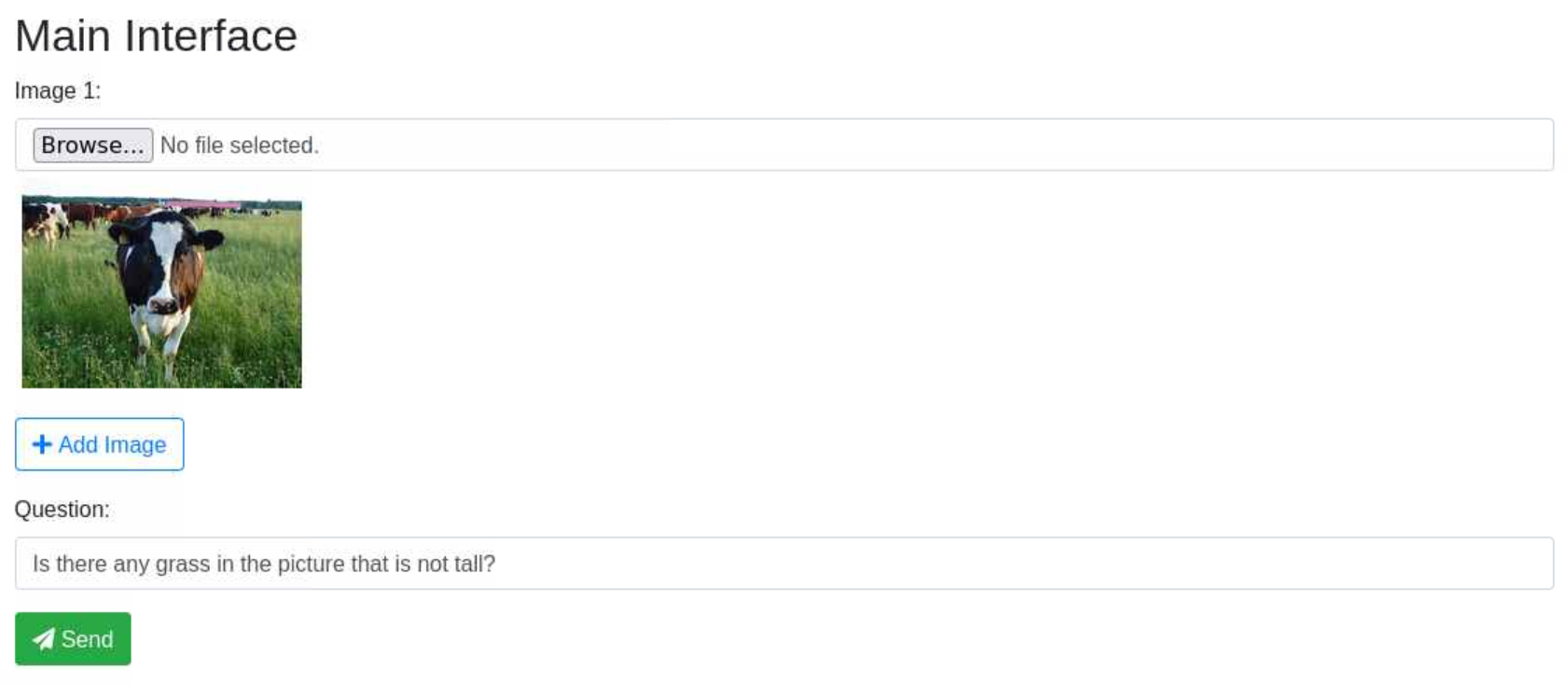This screenshot has height=686, width=1568.
Task: Open the cow image thumbnail preview
Action: (x=161, y=292)
